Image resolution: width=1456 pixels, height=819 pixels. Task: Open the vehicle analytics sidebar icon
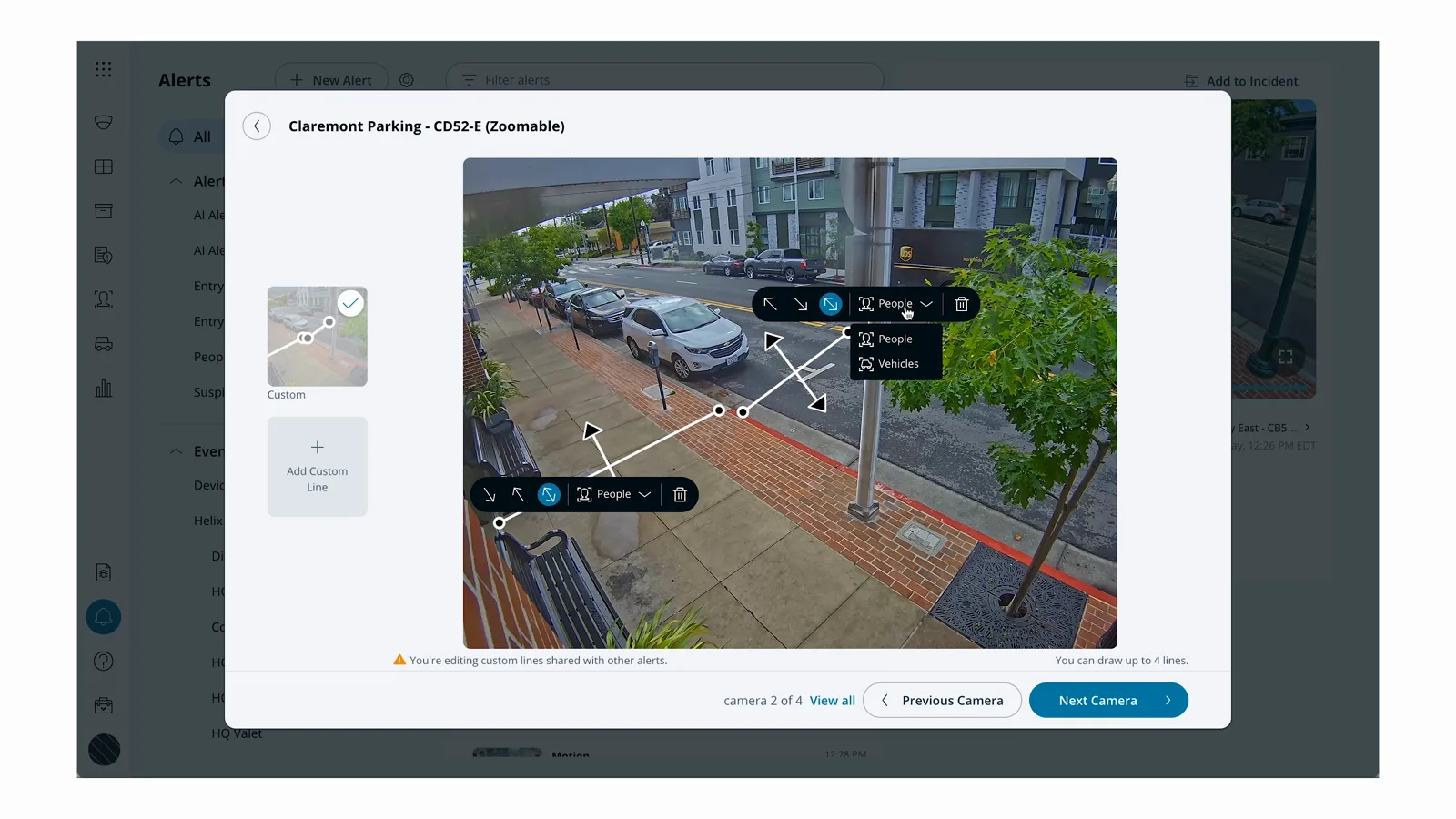[104, 344]
